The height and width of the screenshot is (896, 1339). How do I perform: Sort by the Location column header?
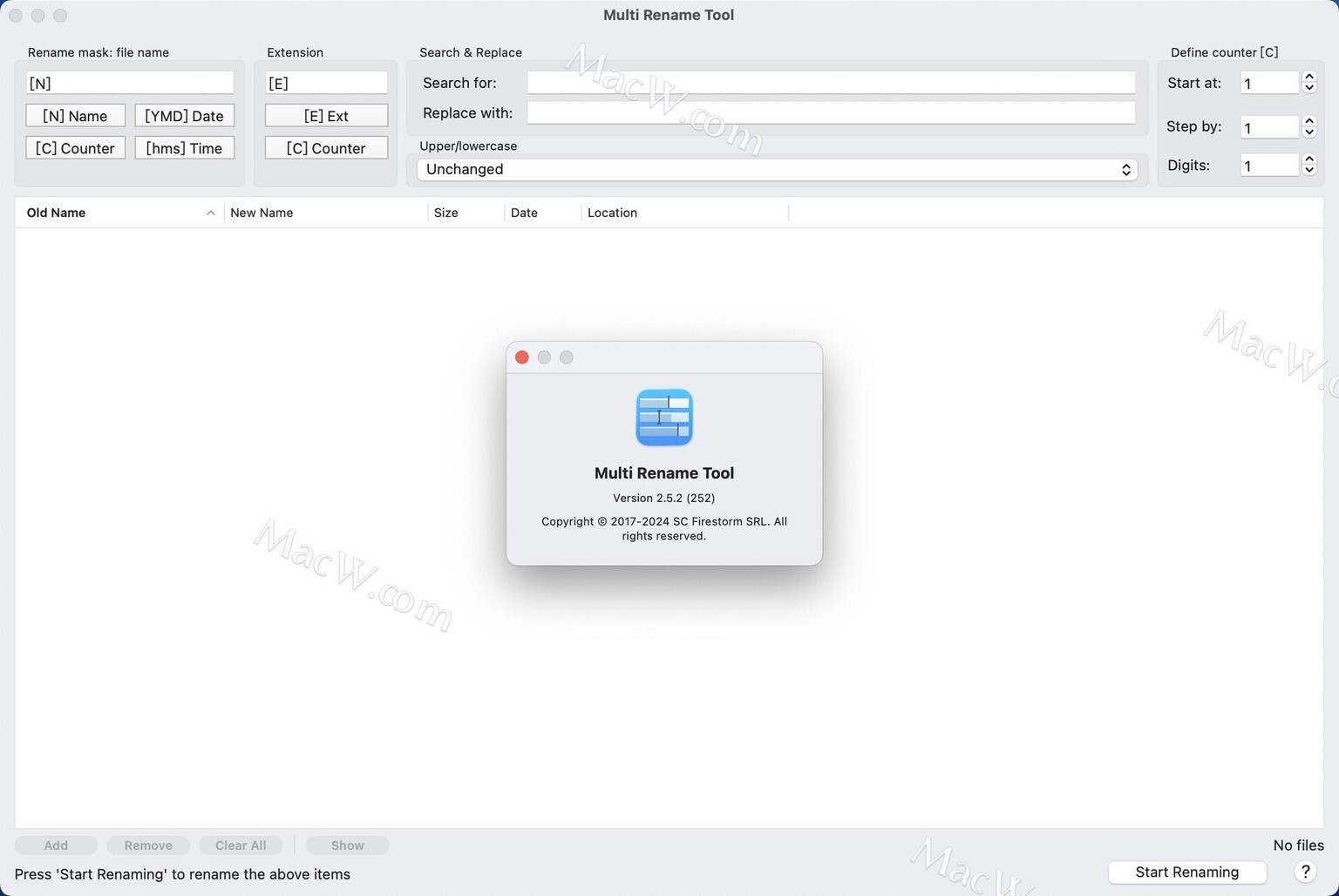point(685,213)
